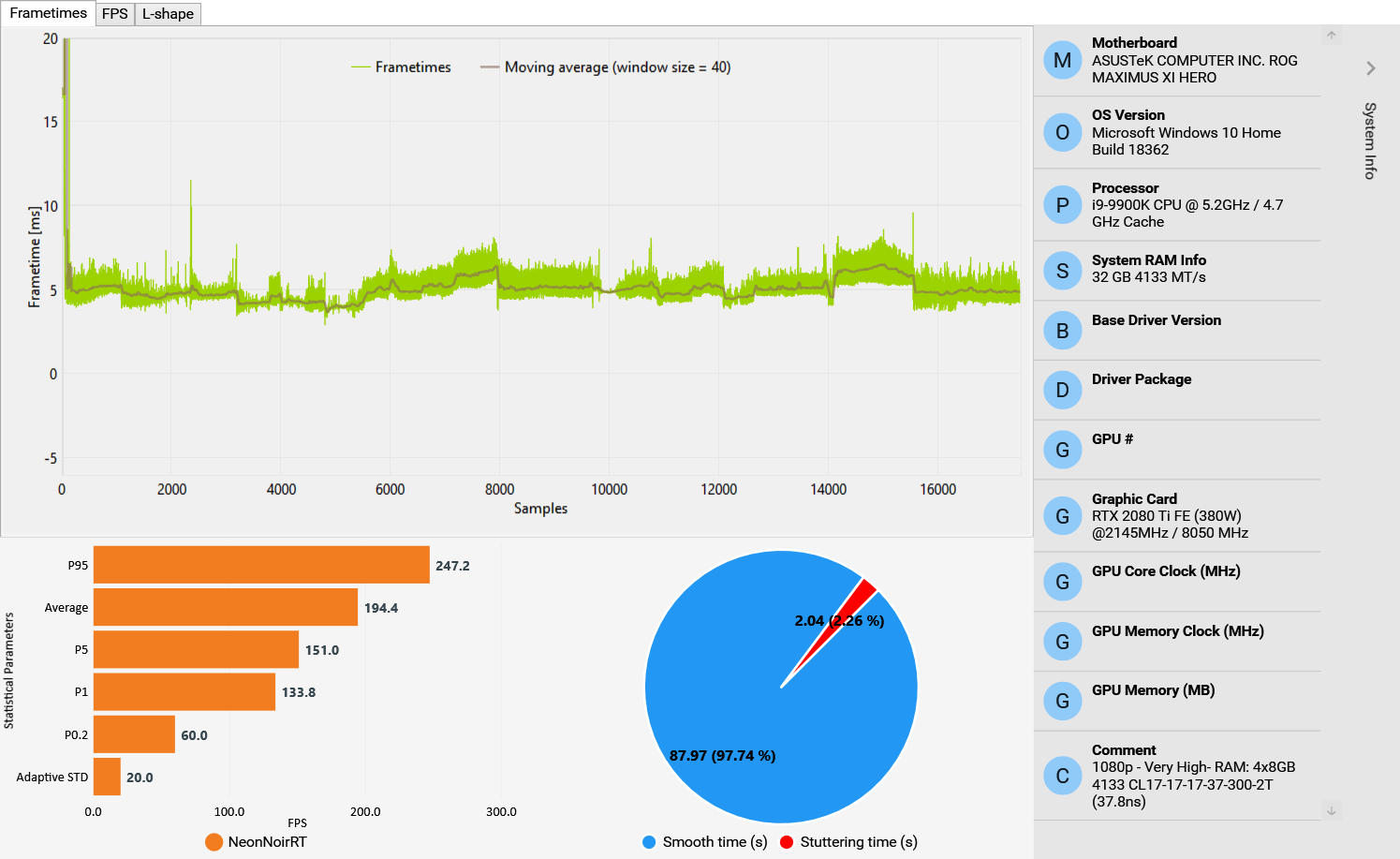This screenshot has width=1400, height=859.
Task: Open the L-shape tab
Action: [168, 14]
